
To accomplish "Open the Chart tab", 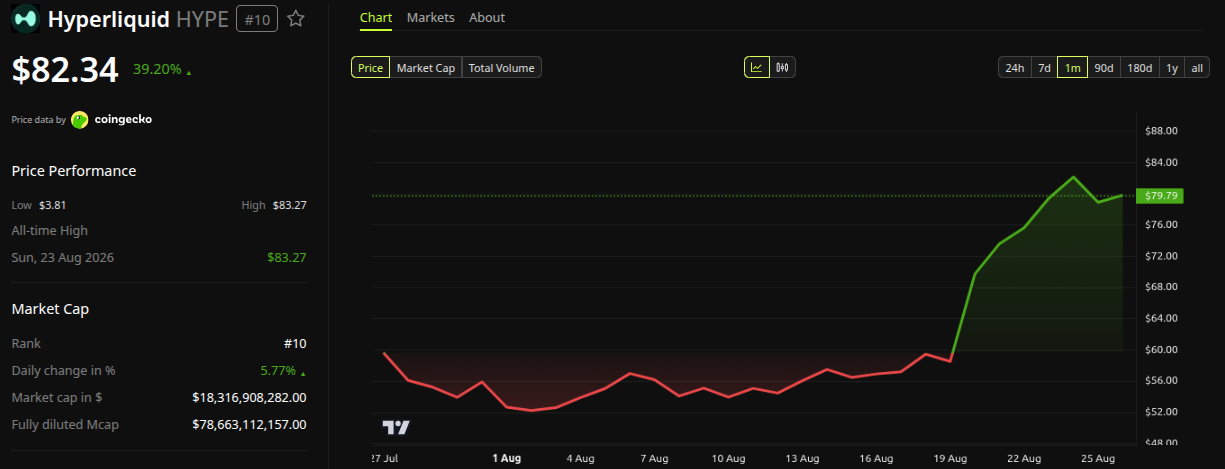I will [x=376, y=18].
